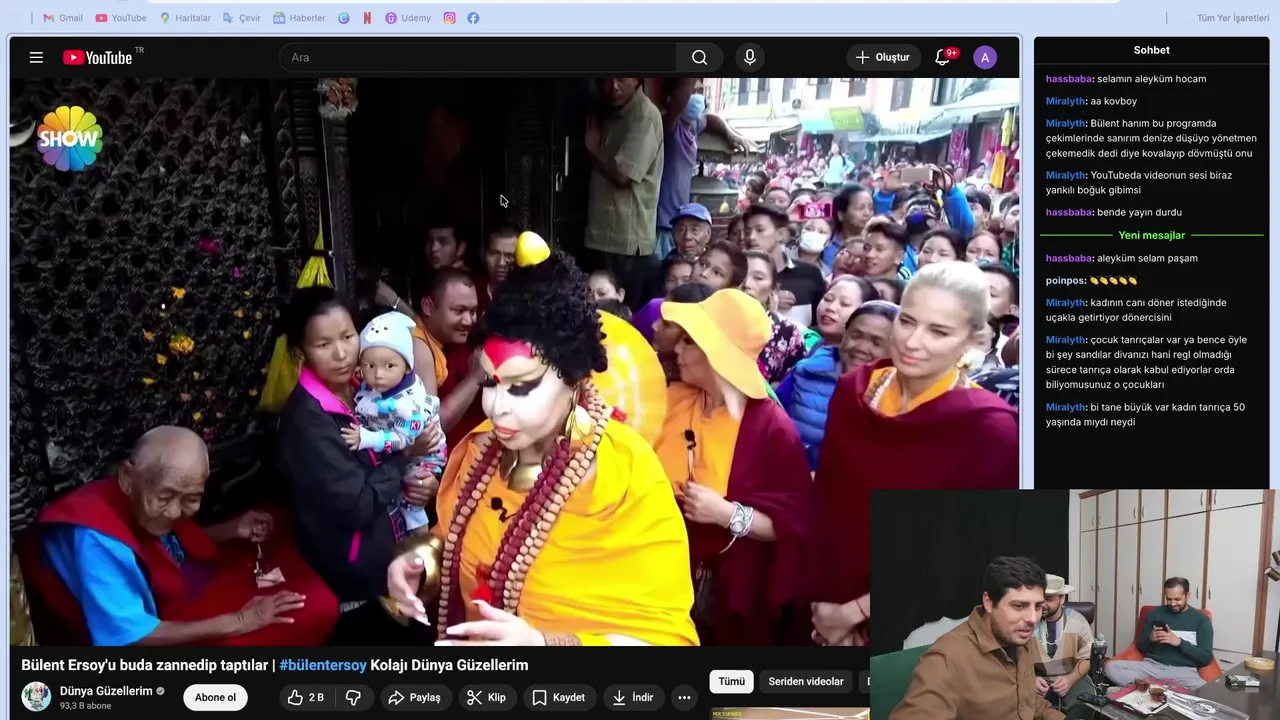Create a clip with Klip button
The width and height of the screenshot is (1280, 720).
click(487, 698)
